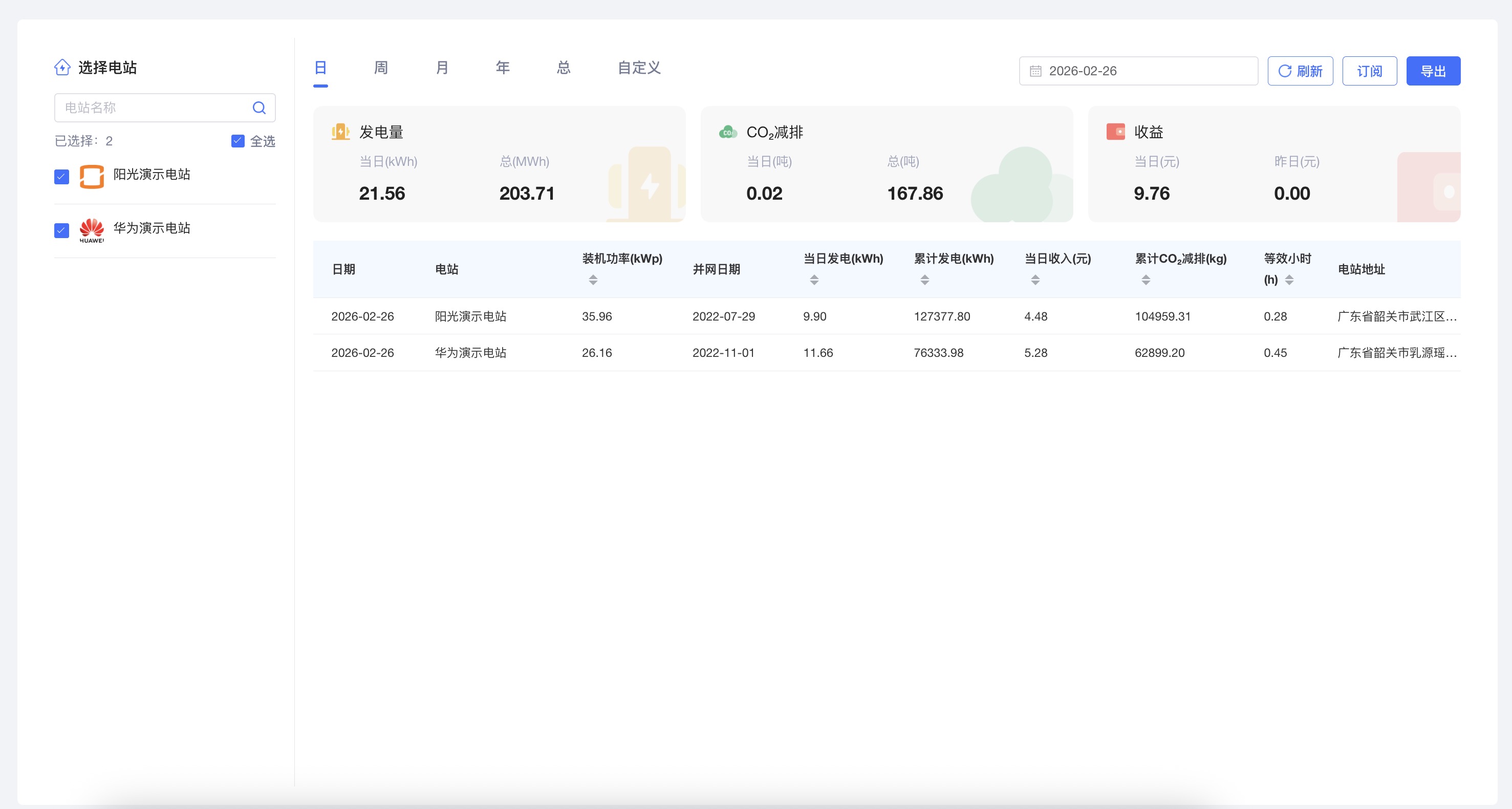The image size is (1512, 809).
Task: Focus the 电站名称 search input
Action: tap(153, 108)
